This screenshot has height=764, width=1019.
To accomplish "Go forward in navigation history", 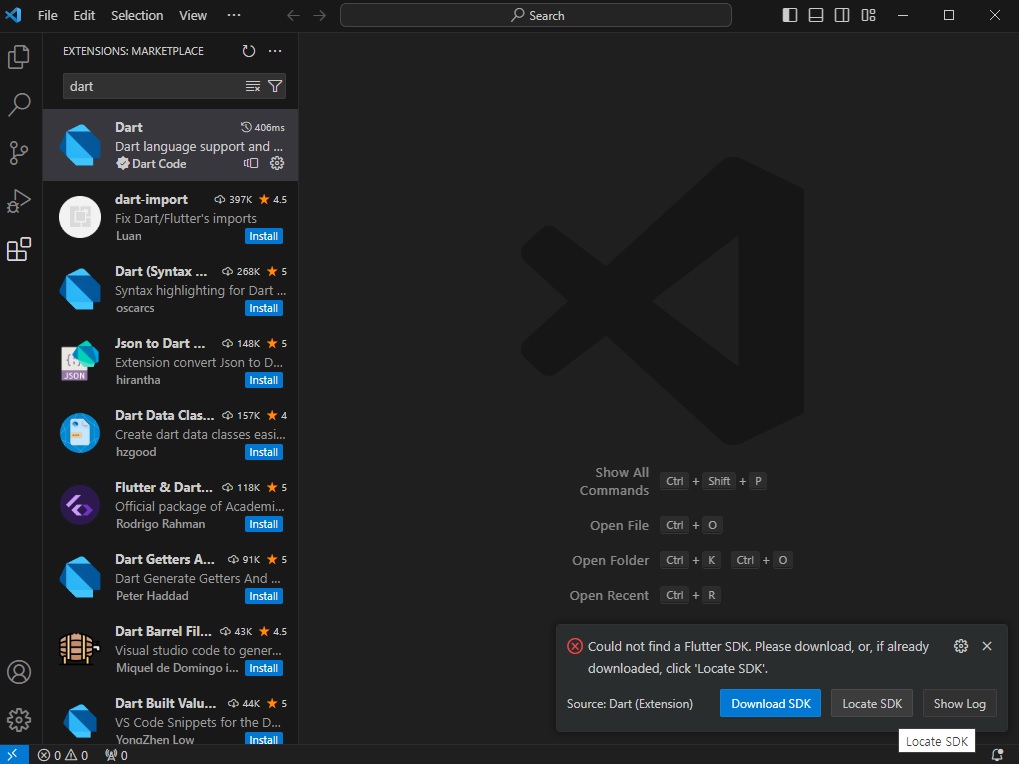I will (x=320, y=16).
